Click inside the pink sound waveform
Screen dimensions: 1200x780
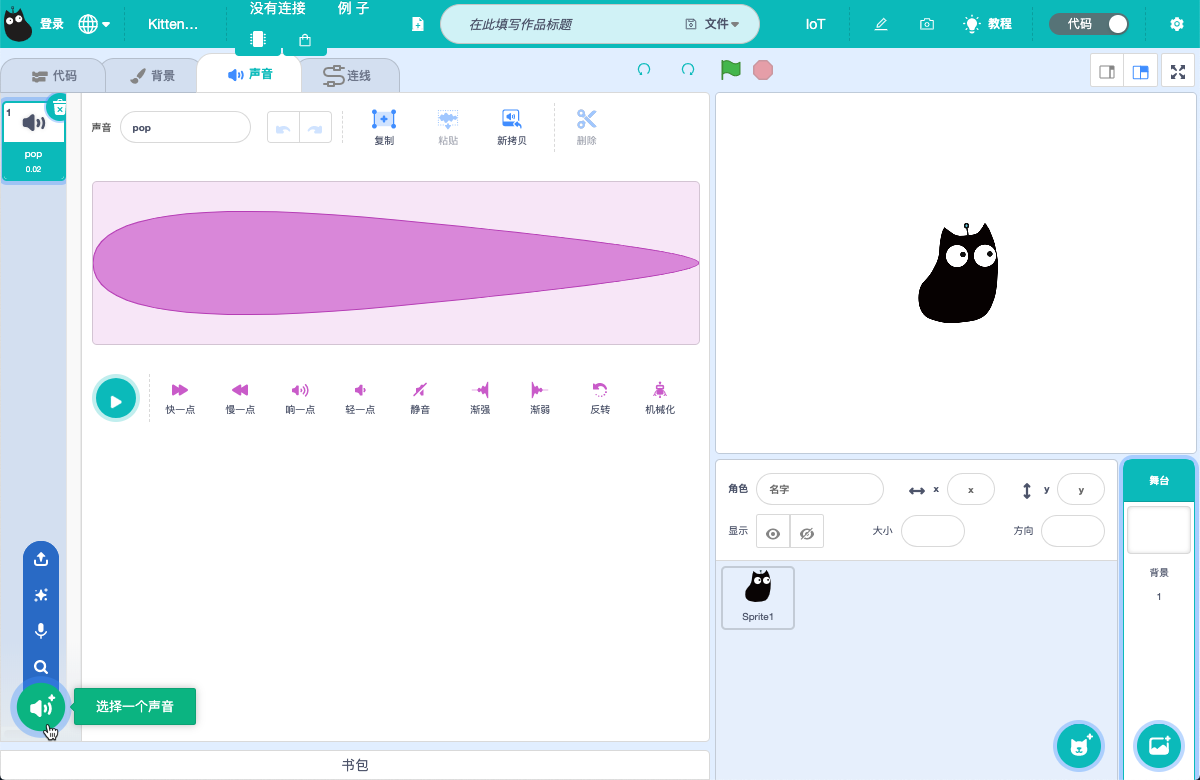[x=396, y=263]
